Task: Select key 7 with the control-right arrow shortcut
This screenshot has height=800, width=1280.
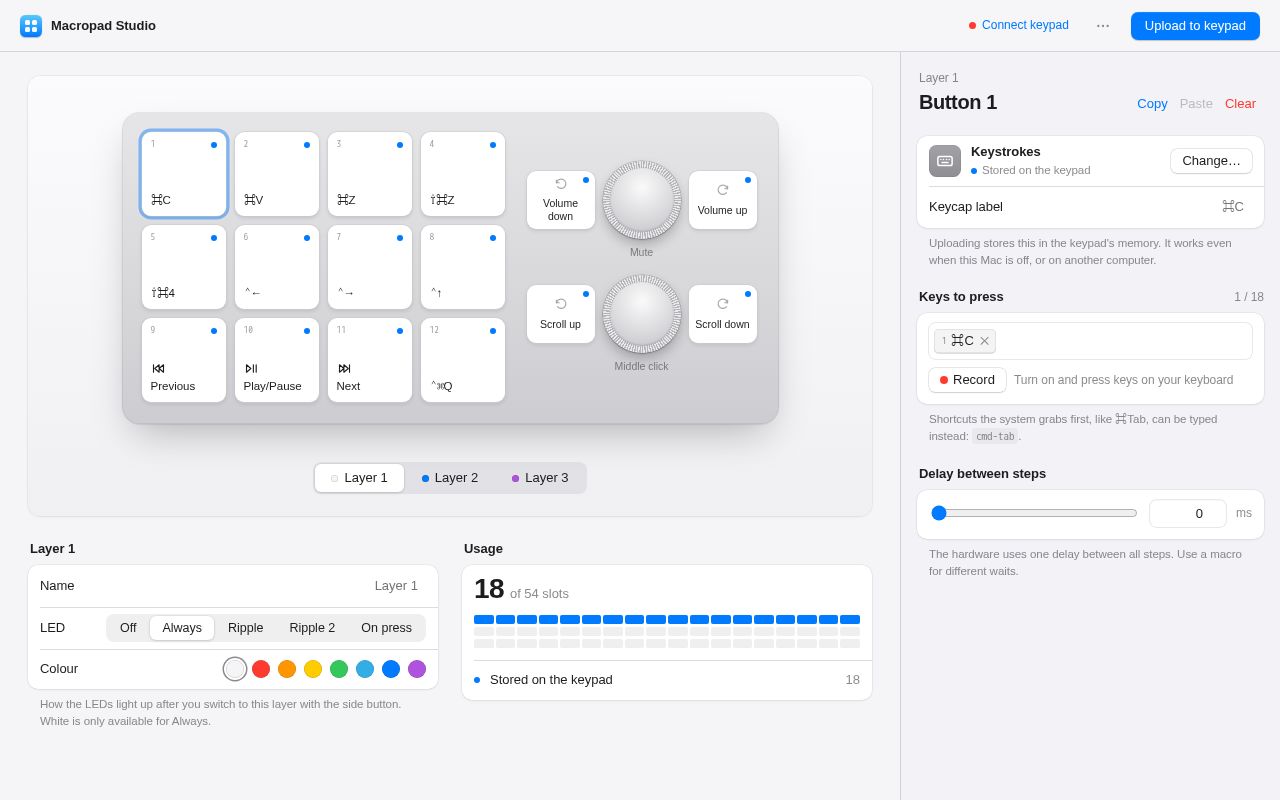Action: click(x=370, y=267)
